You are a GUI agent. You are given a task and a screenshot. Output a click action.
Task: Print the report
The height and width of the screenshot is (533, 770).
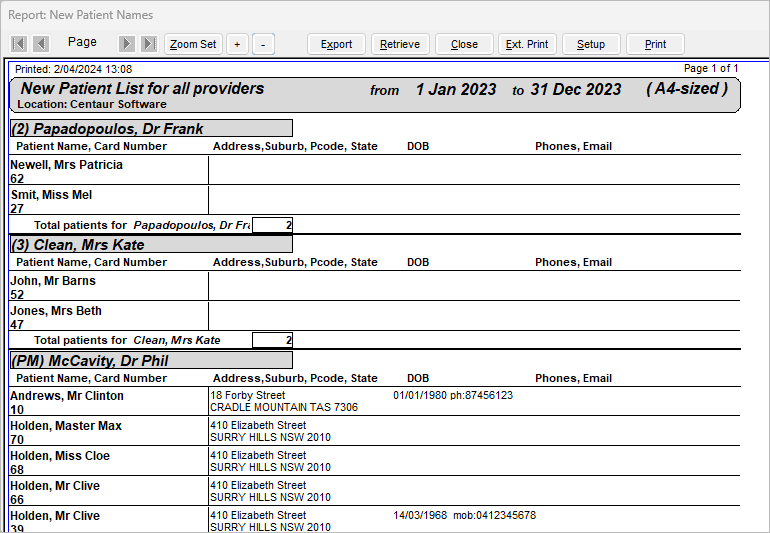pyautogui.click(x=655, y=44)
